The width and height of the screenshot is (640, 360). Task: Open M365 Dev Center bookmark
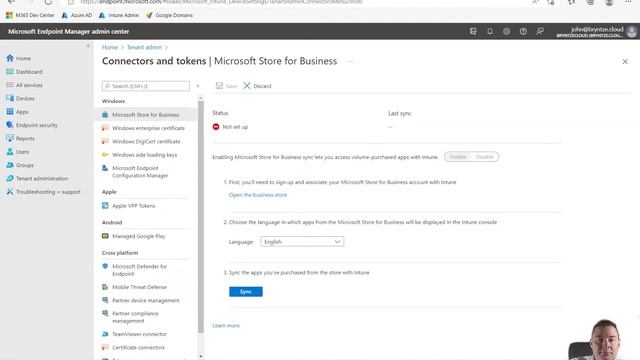click(30, 15)
